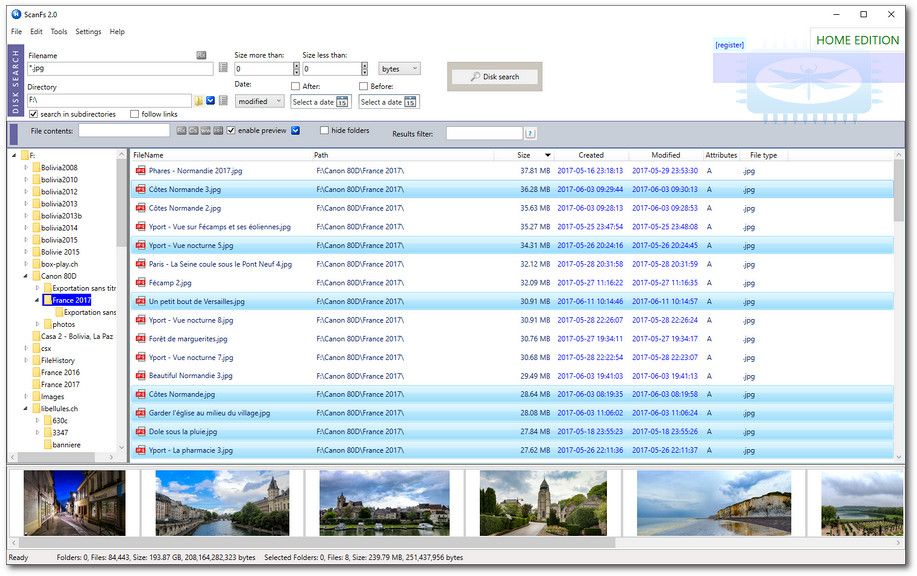Image resolution: width=917 pixels, height=576 pixels.
Task: Enable the follow links checkbox
Action: [x=135, y=114]
